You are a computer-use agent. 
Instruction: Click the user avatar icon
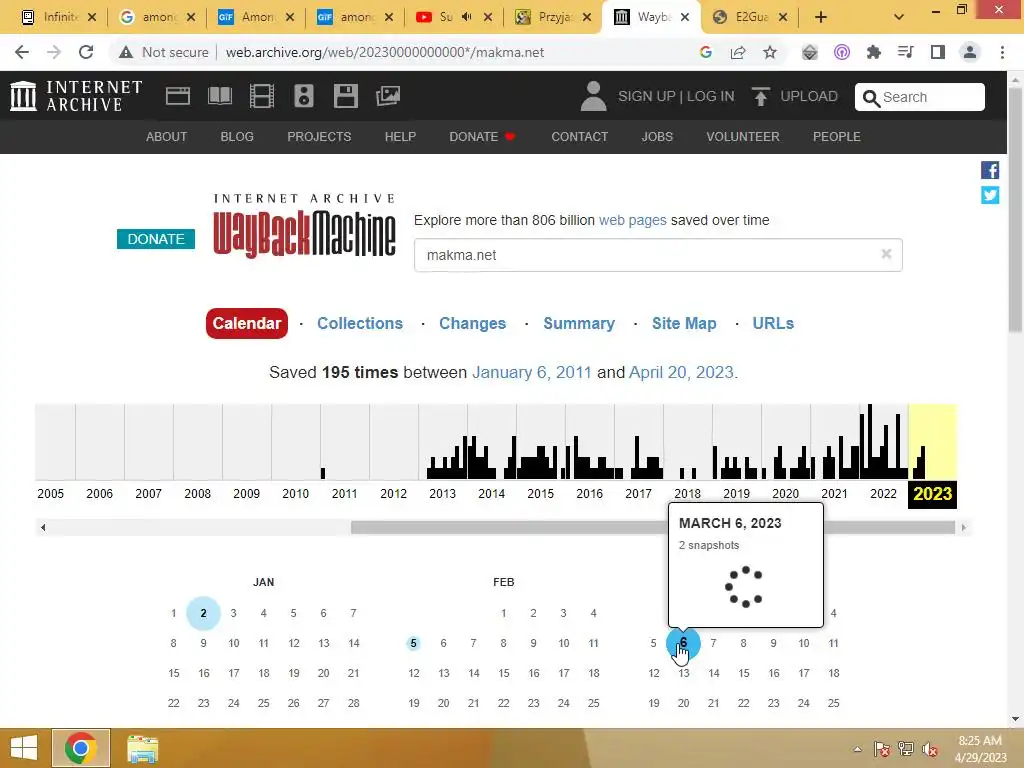[x=593, y=96]
